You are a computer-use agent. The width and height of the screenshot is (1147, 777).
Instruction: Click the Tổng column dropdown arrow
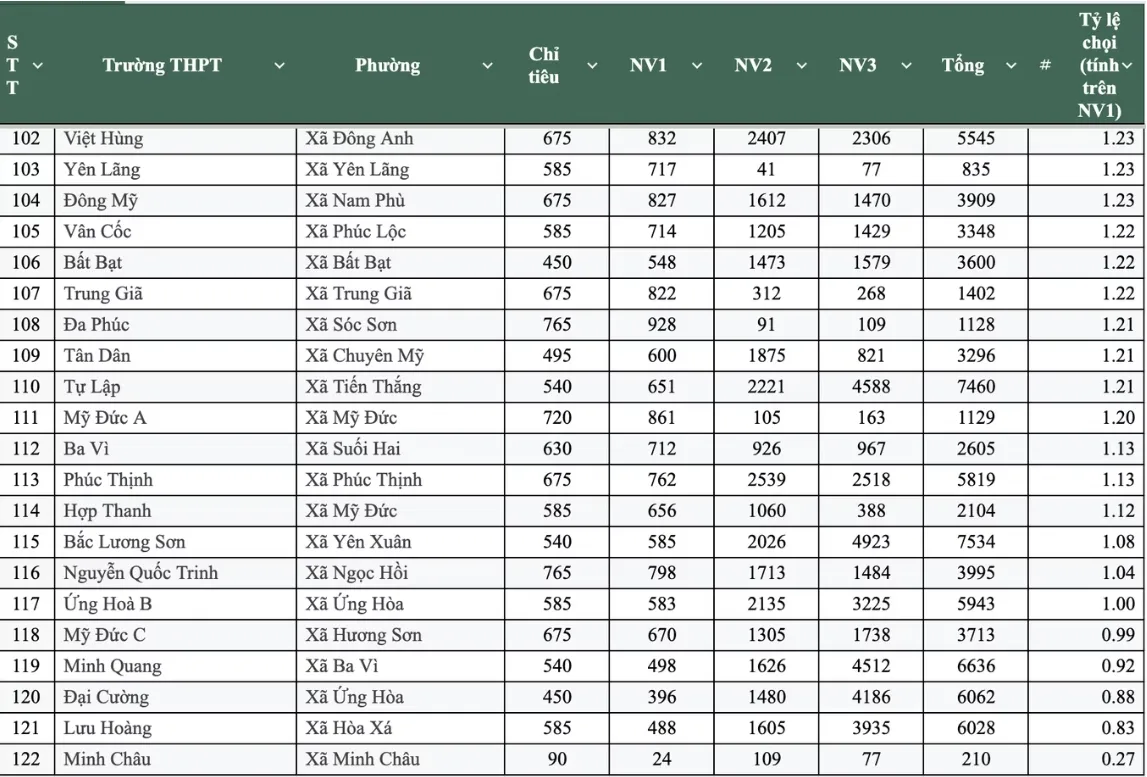1011,66
